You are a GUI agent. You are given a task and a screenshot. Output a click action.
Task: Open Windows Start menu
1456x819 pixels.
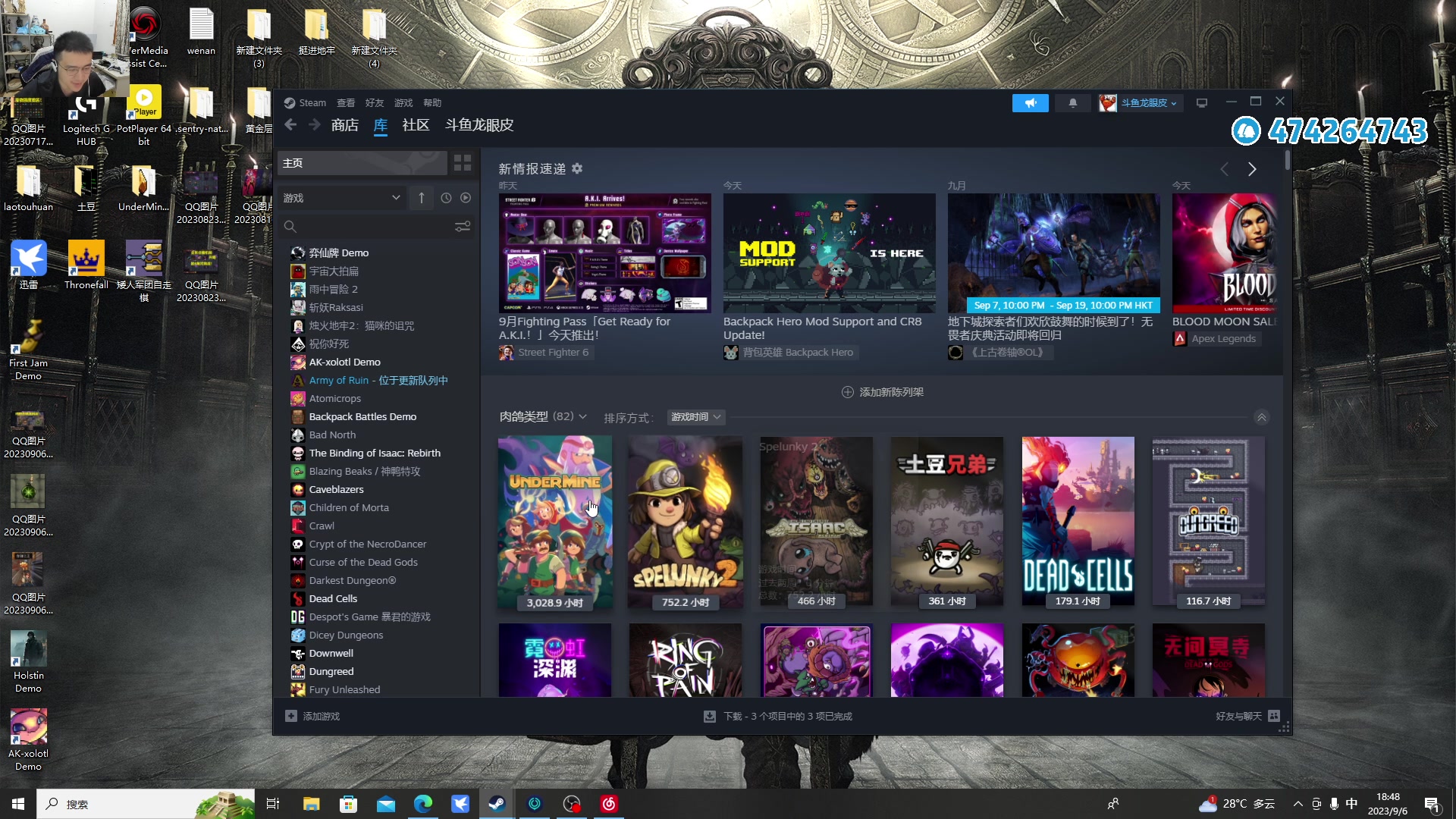click(18, 804)
